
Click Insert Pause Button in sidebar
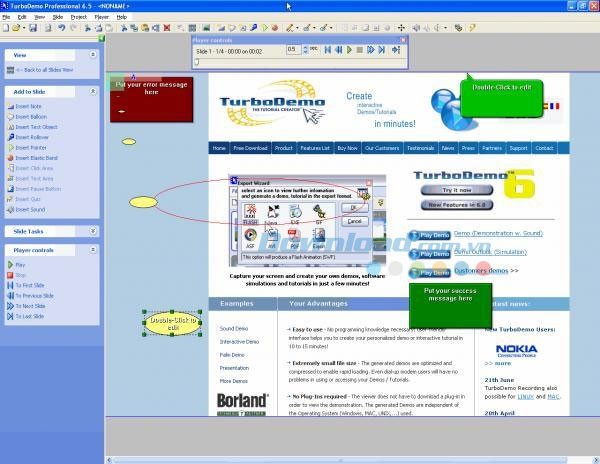coord(34,189)
